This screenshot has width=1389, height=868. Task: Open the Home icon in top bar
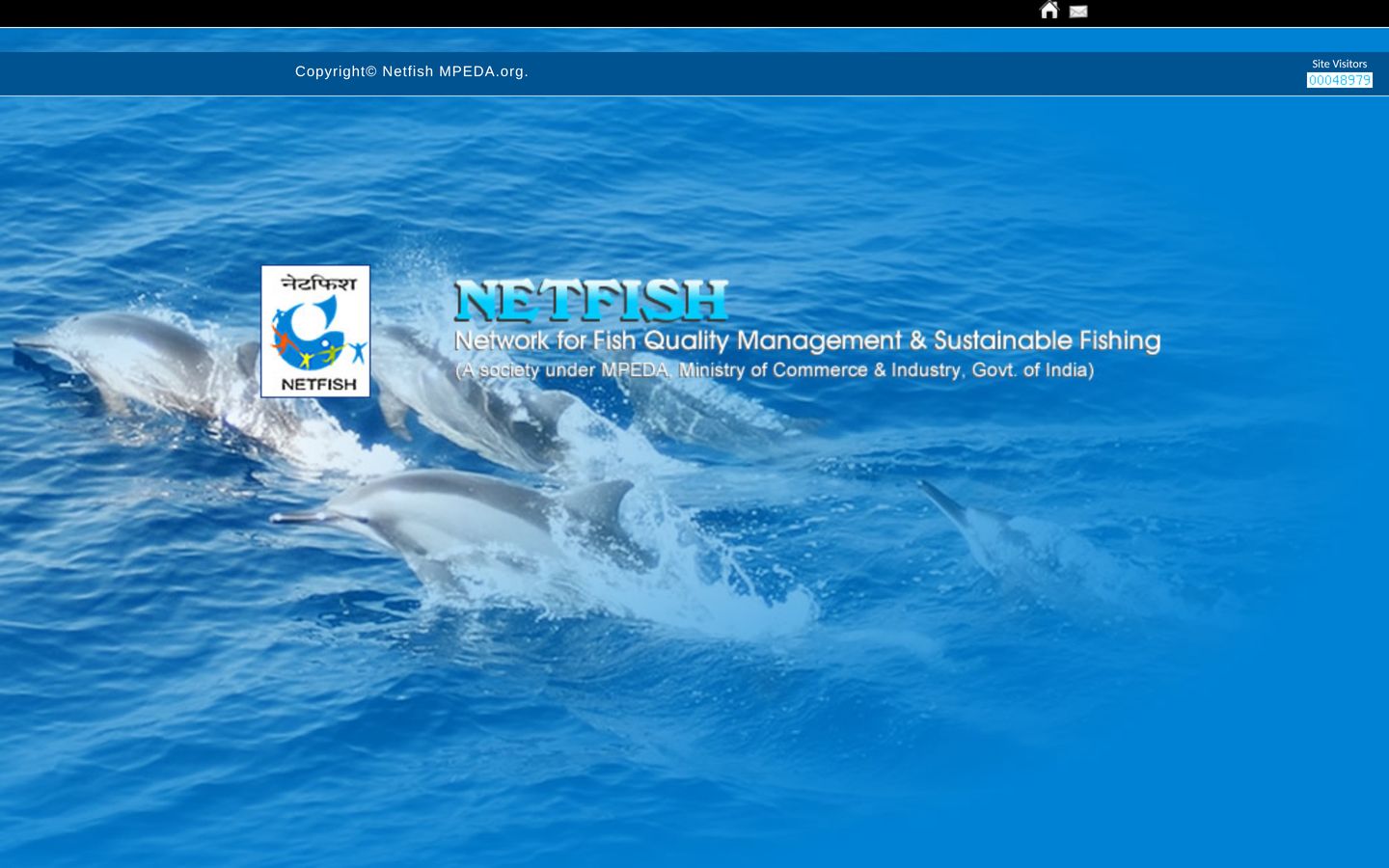pos(1049,10)
